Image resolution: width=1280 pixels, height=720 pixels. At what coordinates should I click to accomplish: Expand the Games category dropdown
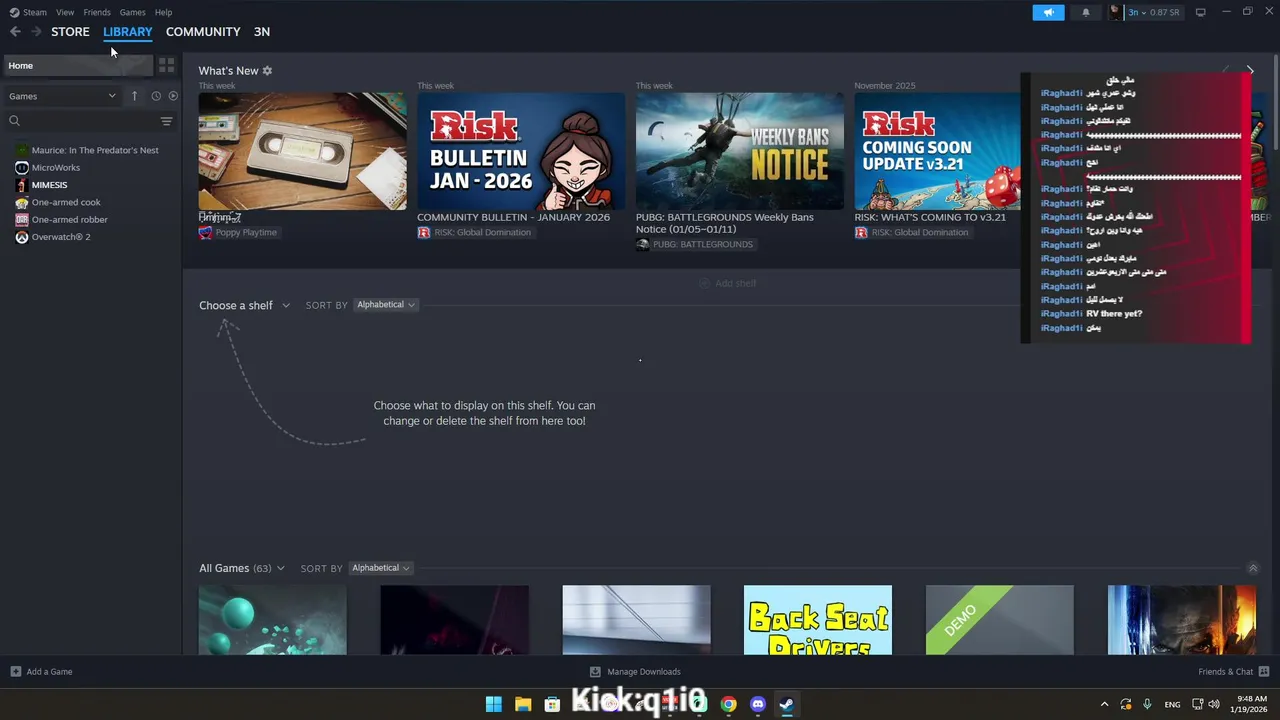click(x=62, y=96)
